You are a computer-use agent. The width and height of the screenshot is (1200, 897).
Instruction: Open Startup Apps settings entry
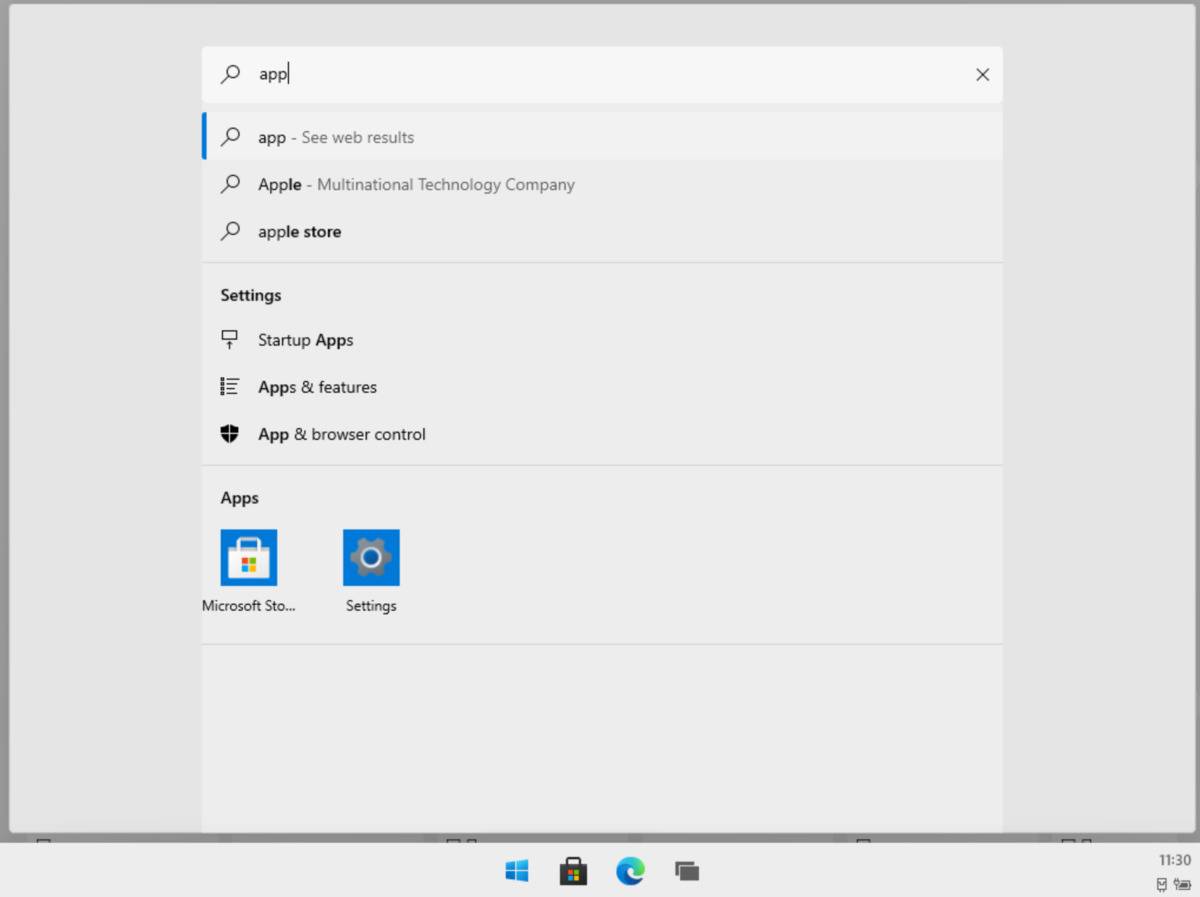tap(305, 340)
